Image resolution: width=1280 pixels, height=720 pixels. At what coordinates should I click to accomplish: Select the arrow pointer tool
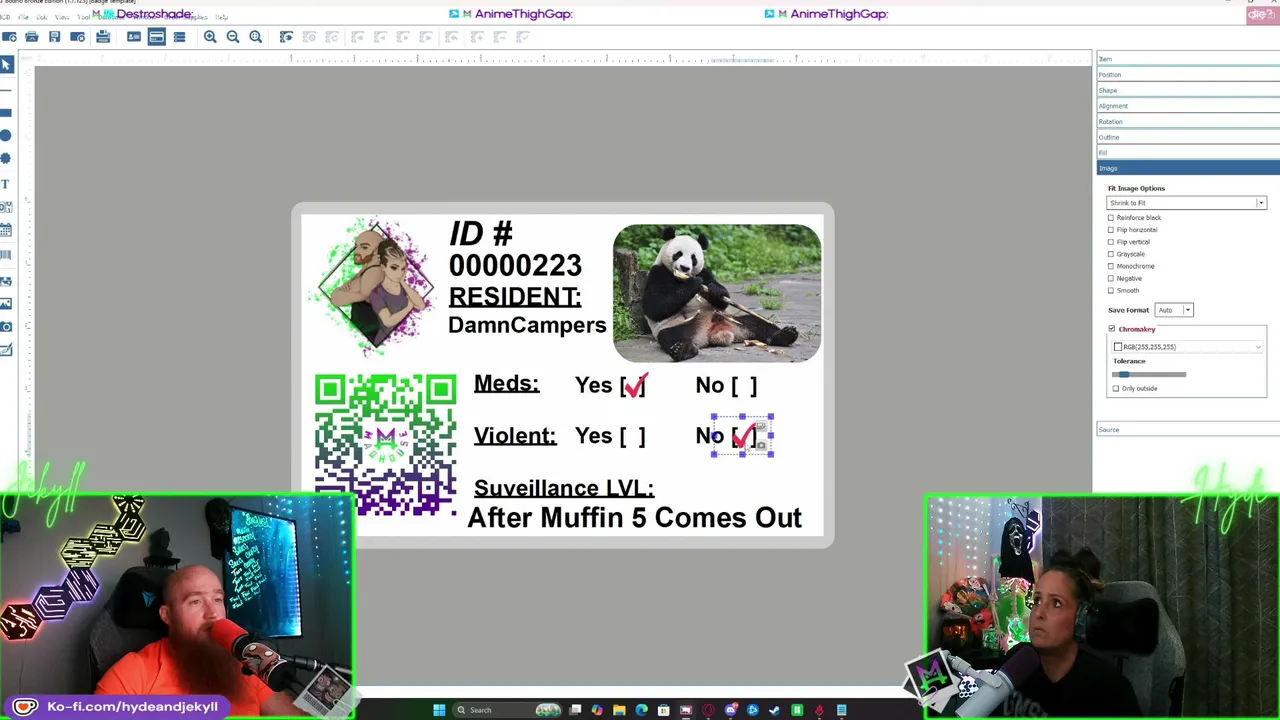tap(6, 65)
